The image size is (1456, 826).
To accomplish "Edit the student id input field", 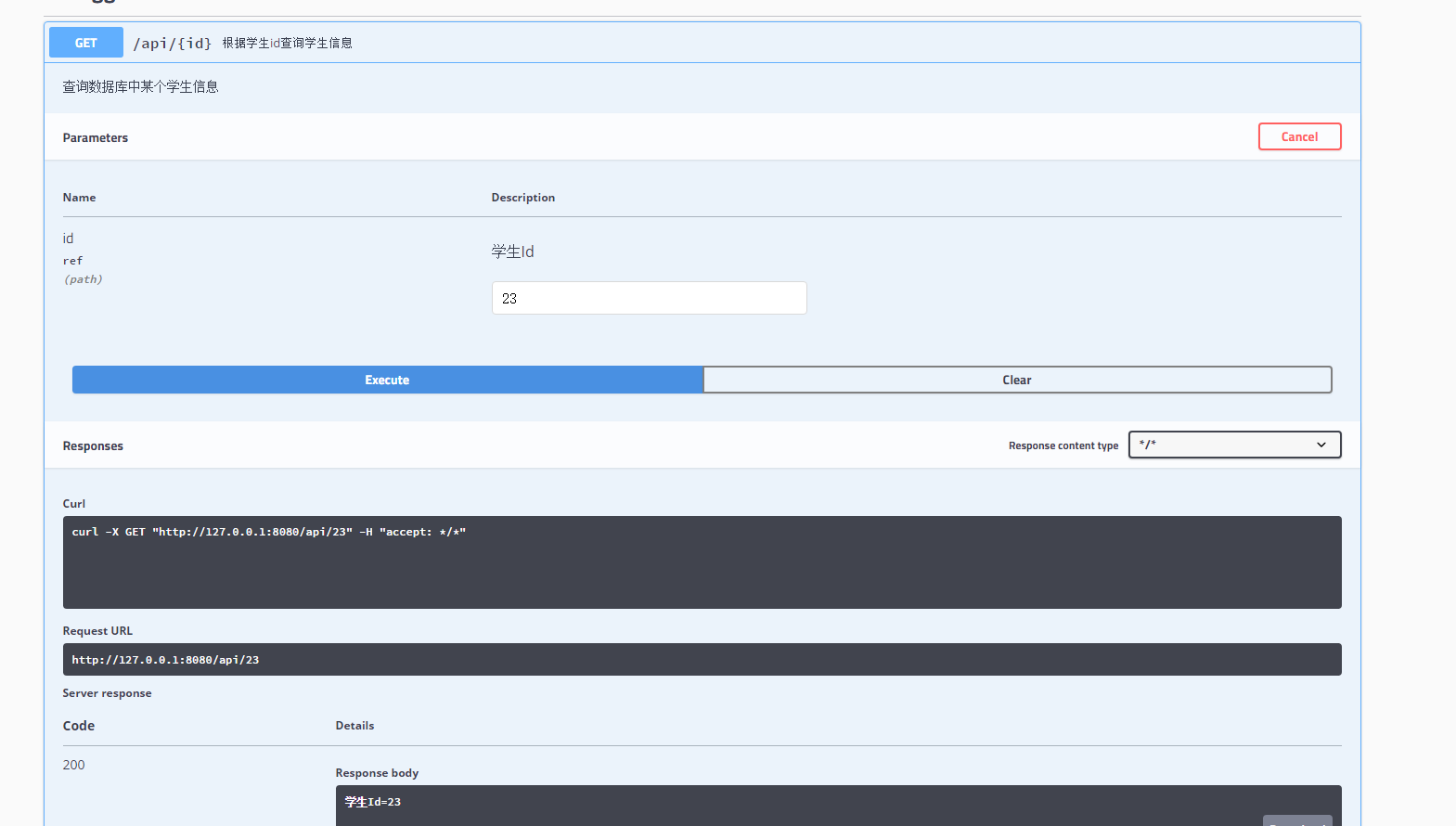I will (650, 298).
